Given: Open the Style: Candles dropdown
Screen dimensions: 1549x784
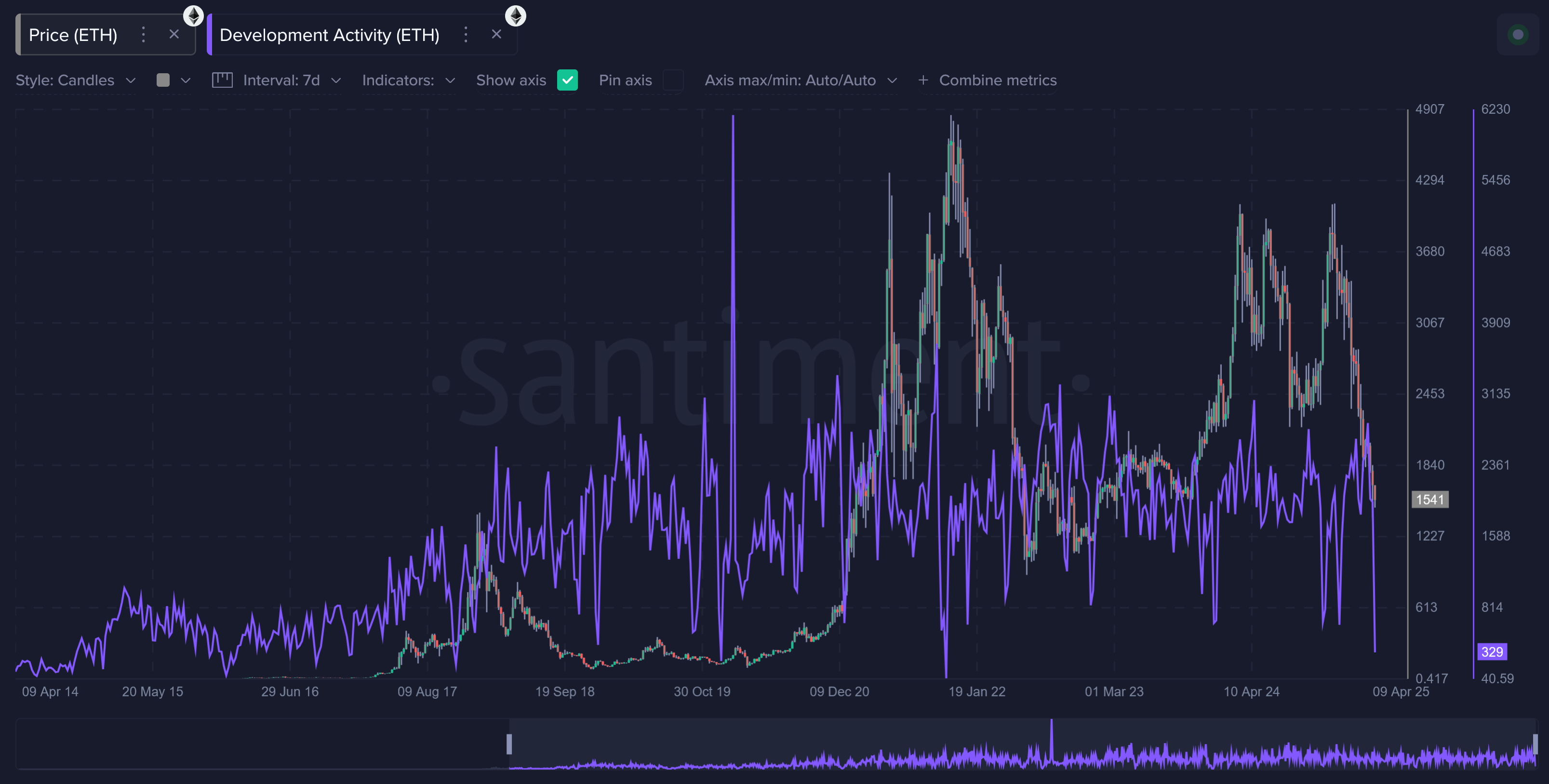Looking at the screenshot, I should 76,80.
